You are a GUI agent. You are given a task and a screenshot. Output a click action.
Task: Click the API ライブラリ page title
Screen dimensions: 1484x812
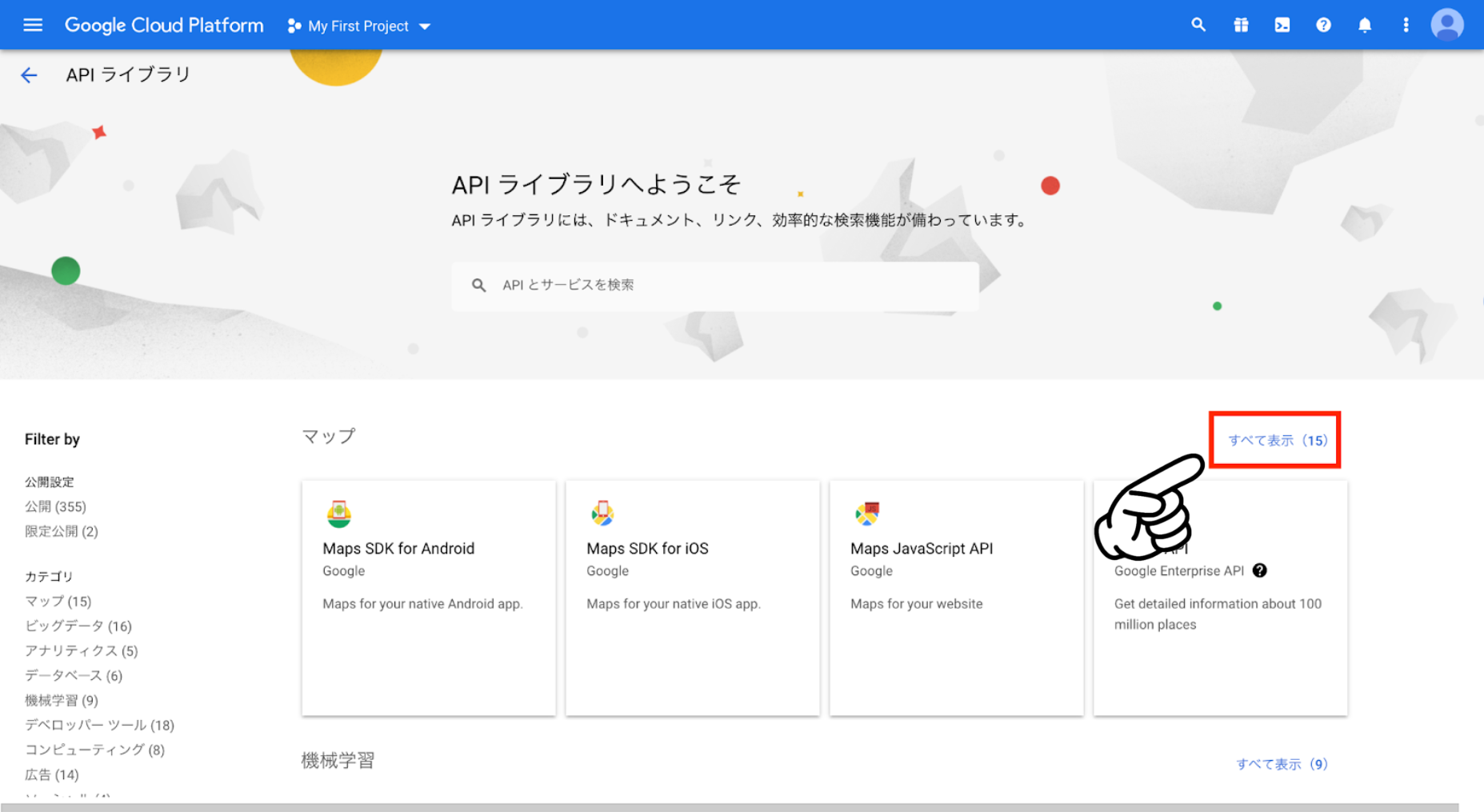coord(128,74)
